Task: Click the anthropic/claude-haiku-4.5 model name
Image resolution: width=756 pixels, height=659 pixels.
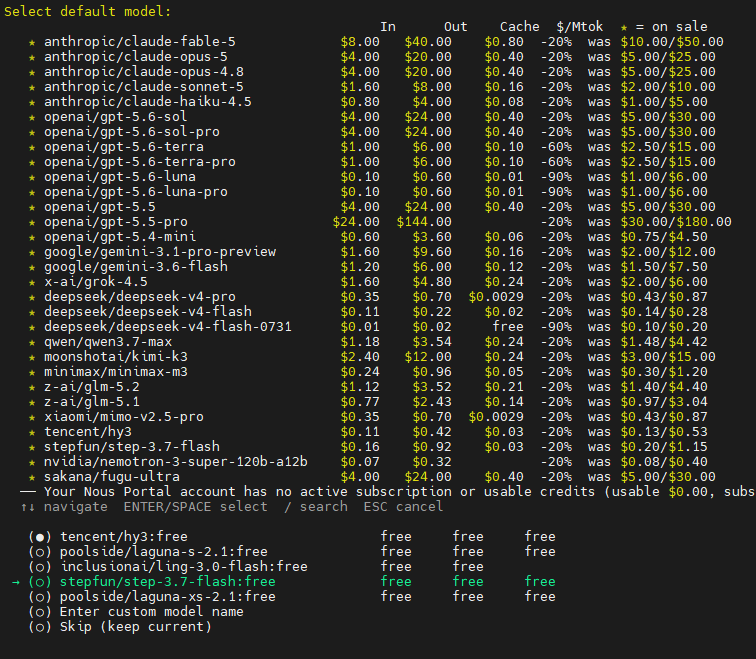Action: pyautogui.click(x=148, y=102)
